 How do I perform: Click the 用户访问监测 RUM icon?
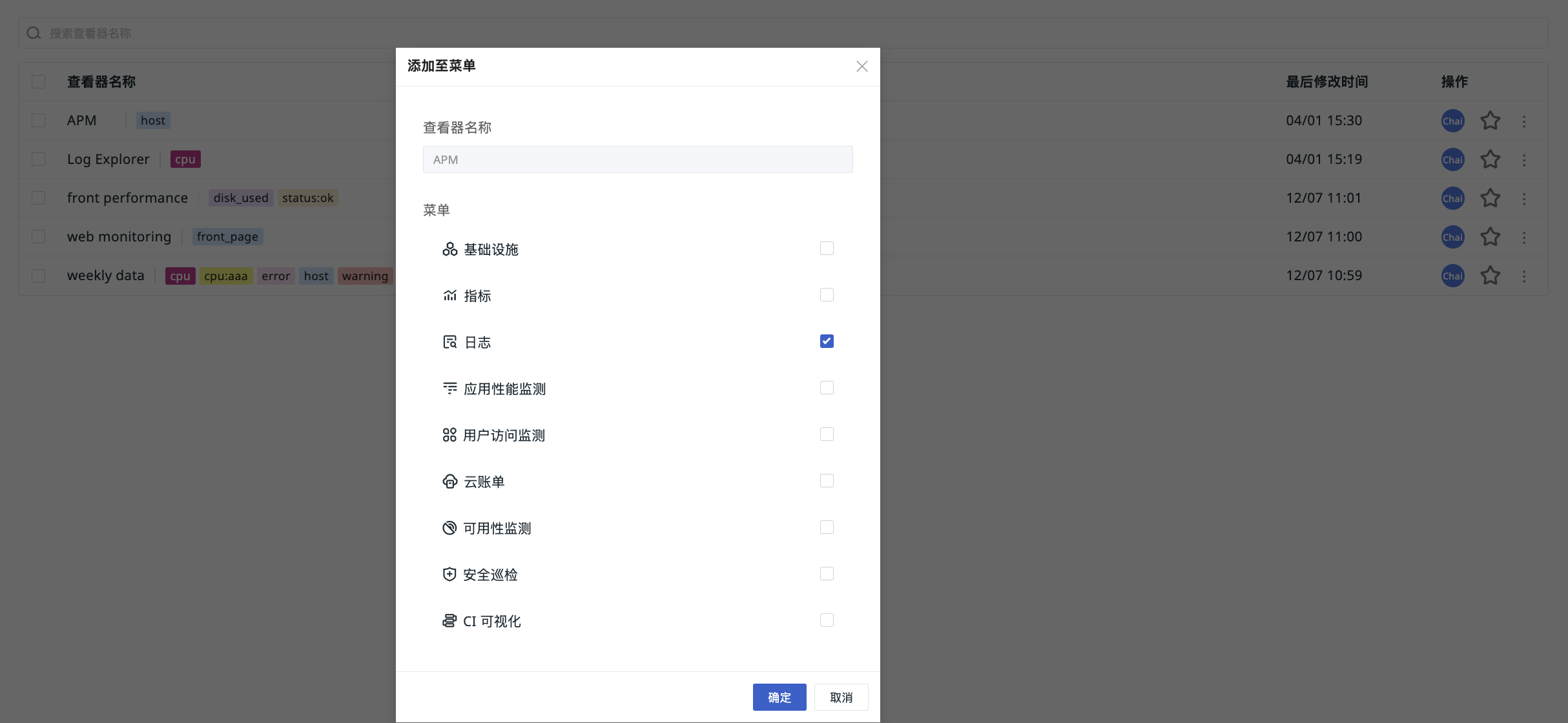[x=449, y=435]
